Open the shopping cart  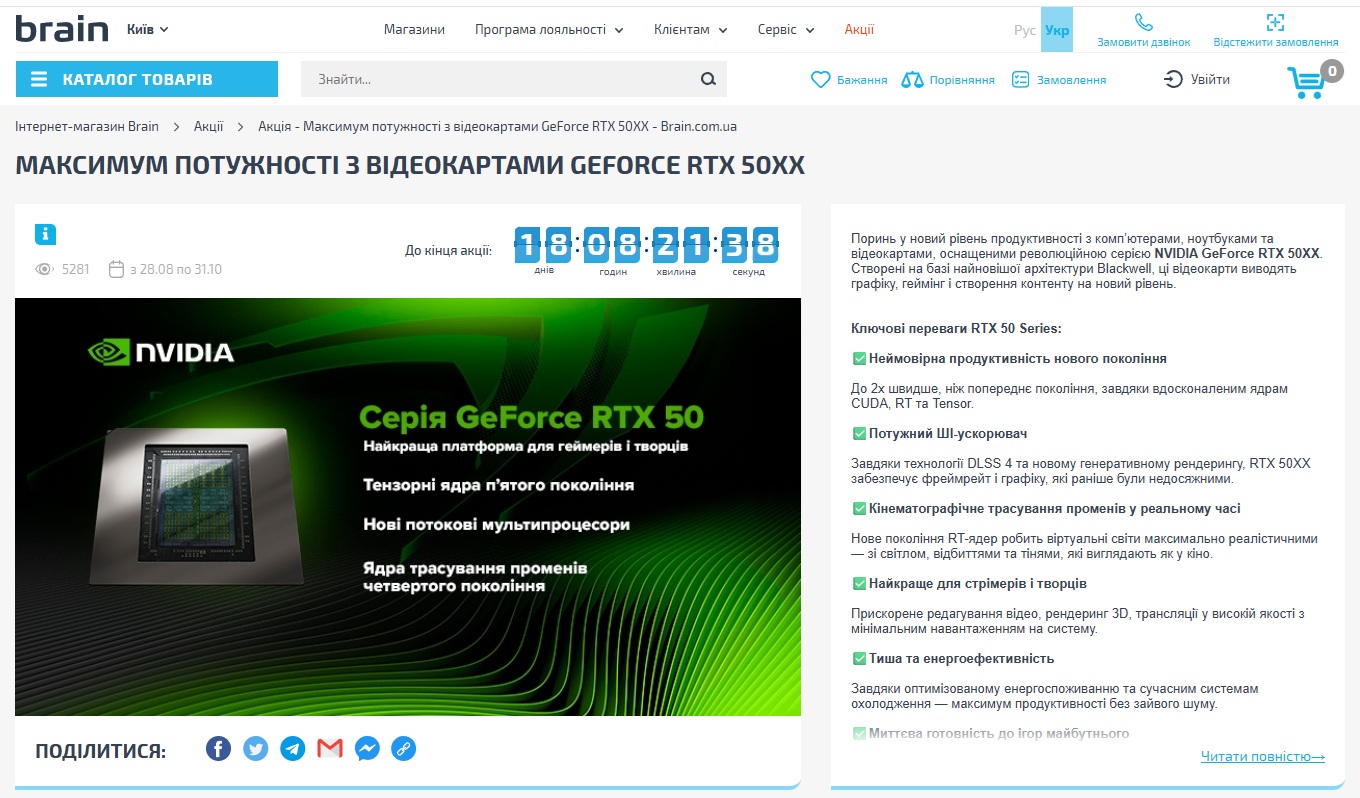pyautogui.click(x=1306, y=82)
